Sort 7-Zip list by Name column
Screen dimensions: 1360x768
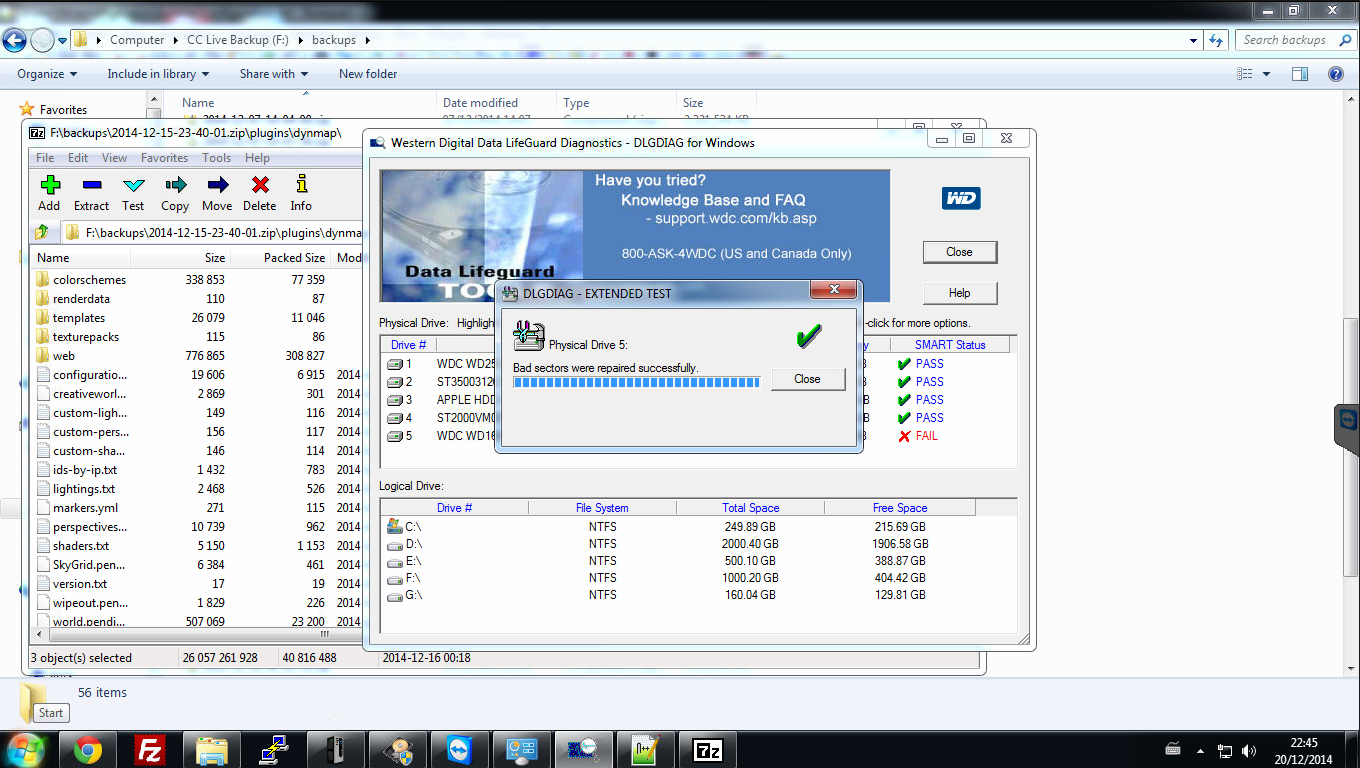[81, 258]
